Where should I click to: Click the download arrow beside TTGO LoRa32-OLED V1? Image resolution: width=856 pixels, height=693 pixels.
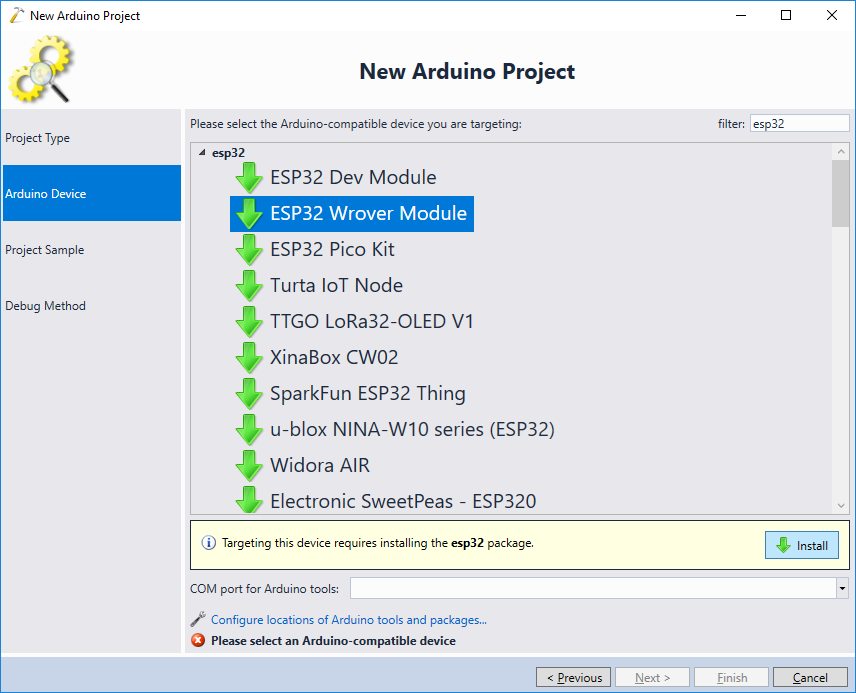249,322
